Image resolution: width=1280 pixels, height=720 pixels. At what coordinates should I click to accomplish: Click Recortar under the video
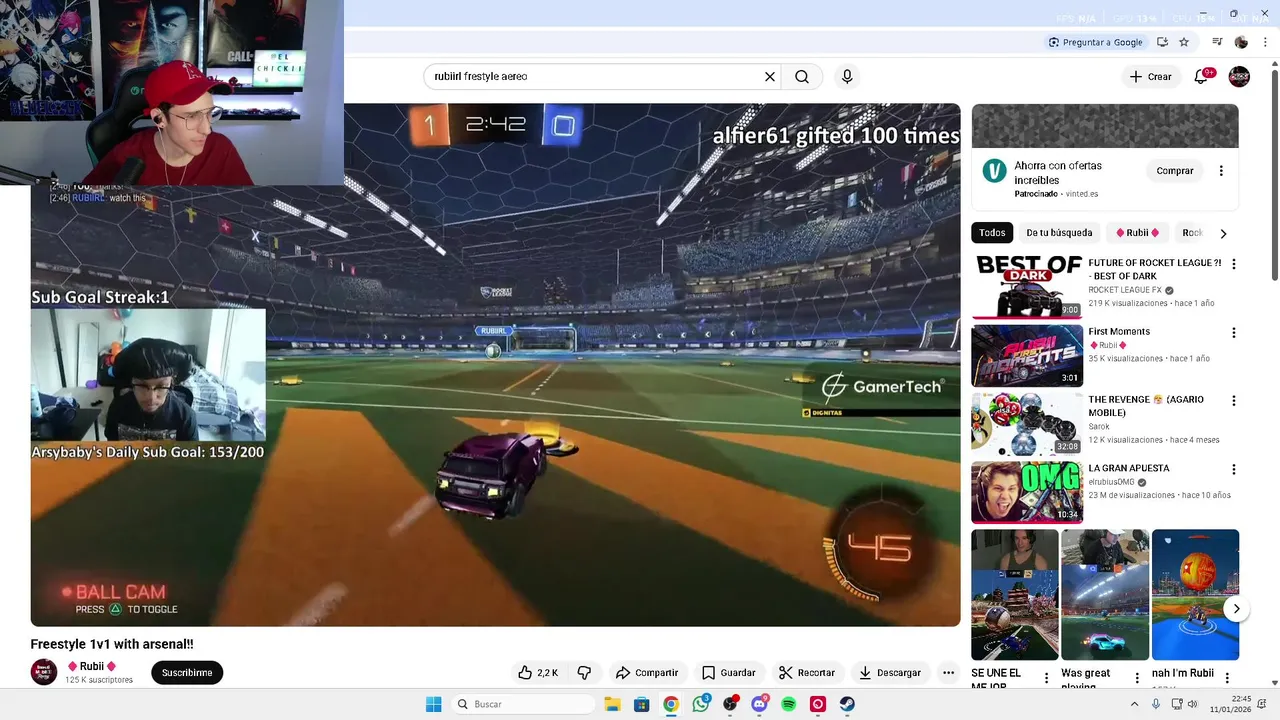click(806, 673)
